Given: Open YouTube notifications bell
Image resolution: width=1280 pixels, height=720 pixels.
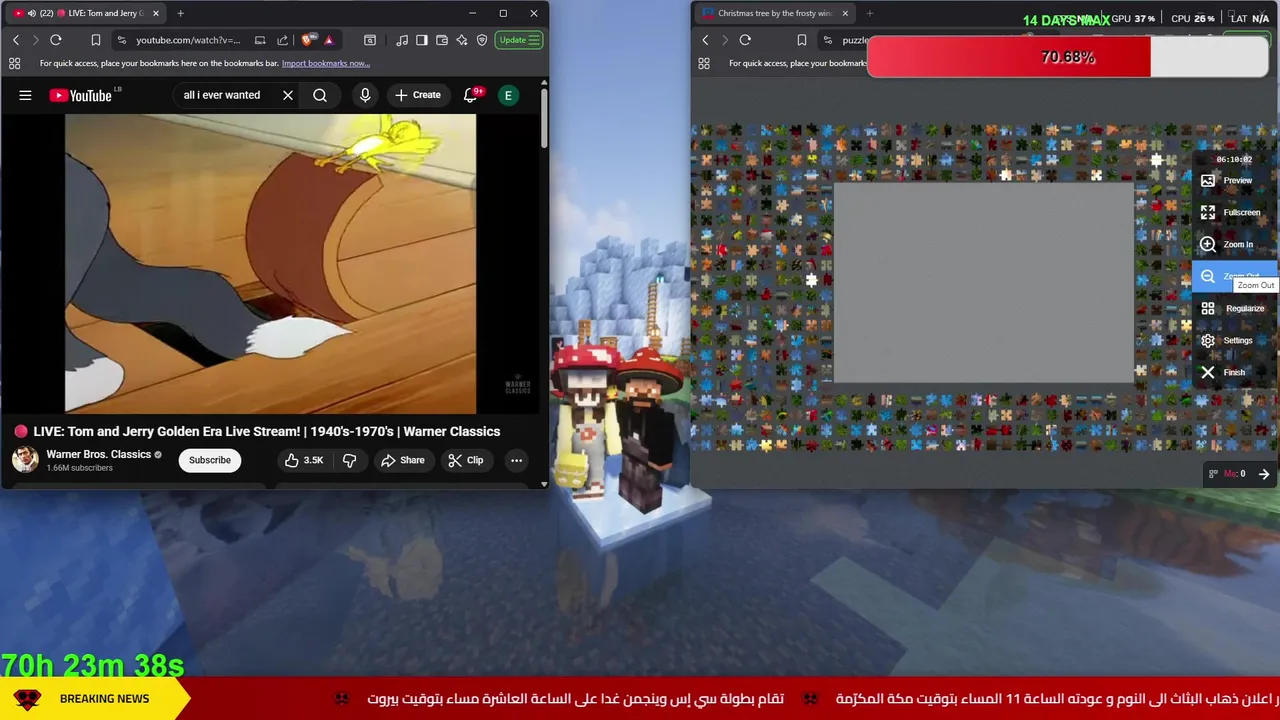Looking at the screenshot, I should coord(471,95).
